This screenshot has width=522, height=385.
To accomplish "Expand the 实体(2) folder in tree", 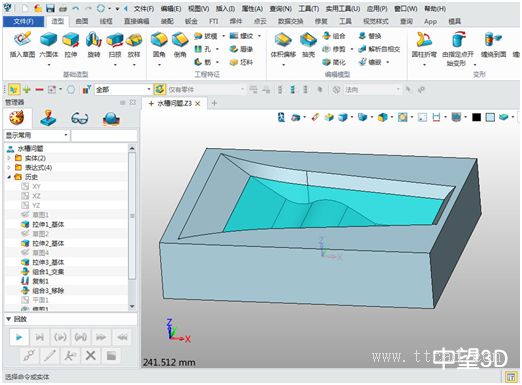I will click(x=9, y=158).
